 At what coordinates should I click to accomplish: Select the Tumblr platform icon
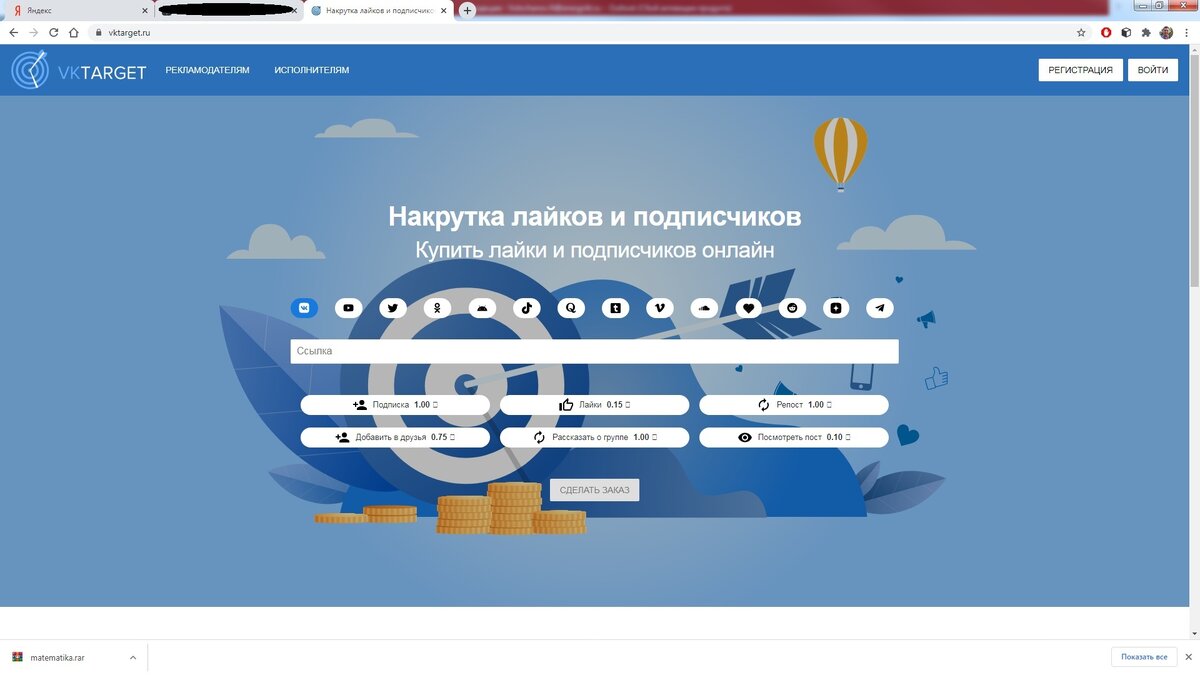pos(615,308)
